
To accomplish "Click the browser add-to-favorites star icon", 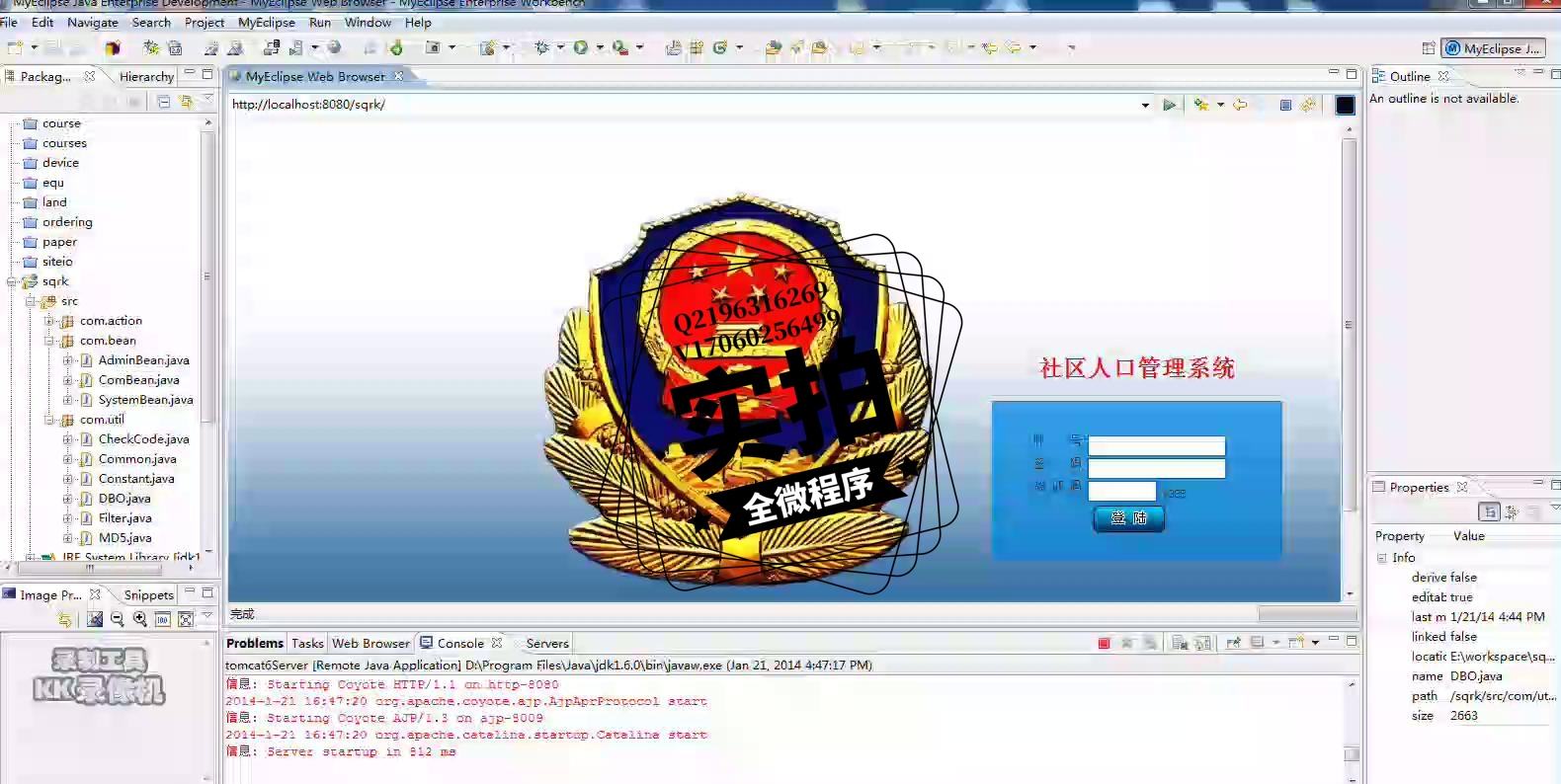I will click(1201, 105).
